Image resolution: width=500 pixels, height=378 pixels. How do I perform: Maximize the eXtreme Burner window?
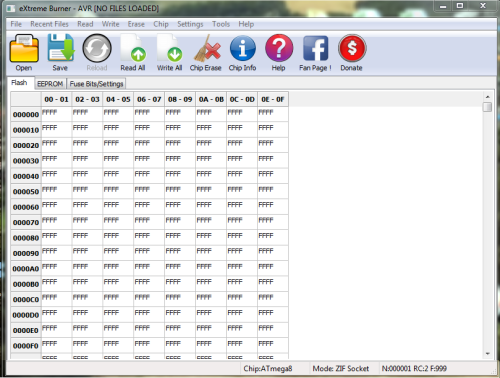tap(460, 6)
